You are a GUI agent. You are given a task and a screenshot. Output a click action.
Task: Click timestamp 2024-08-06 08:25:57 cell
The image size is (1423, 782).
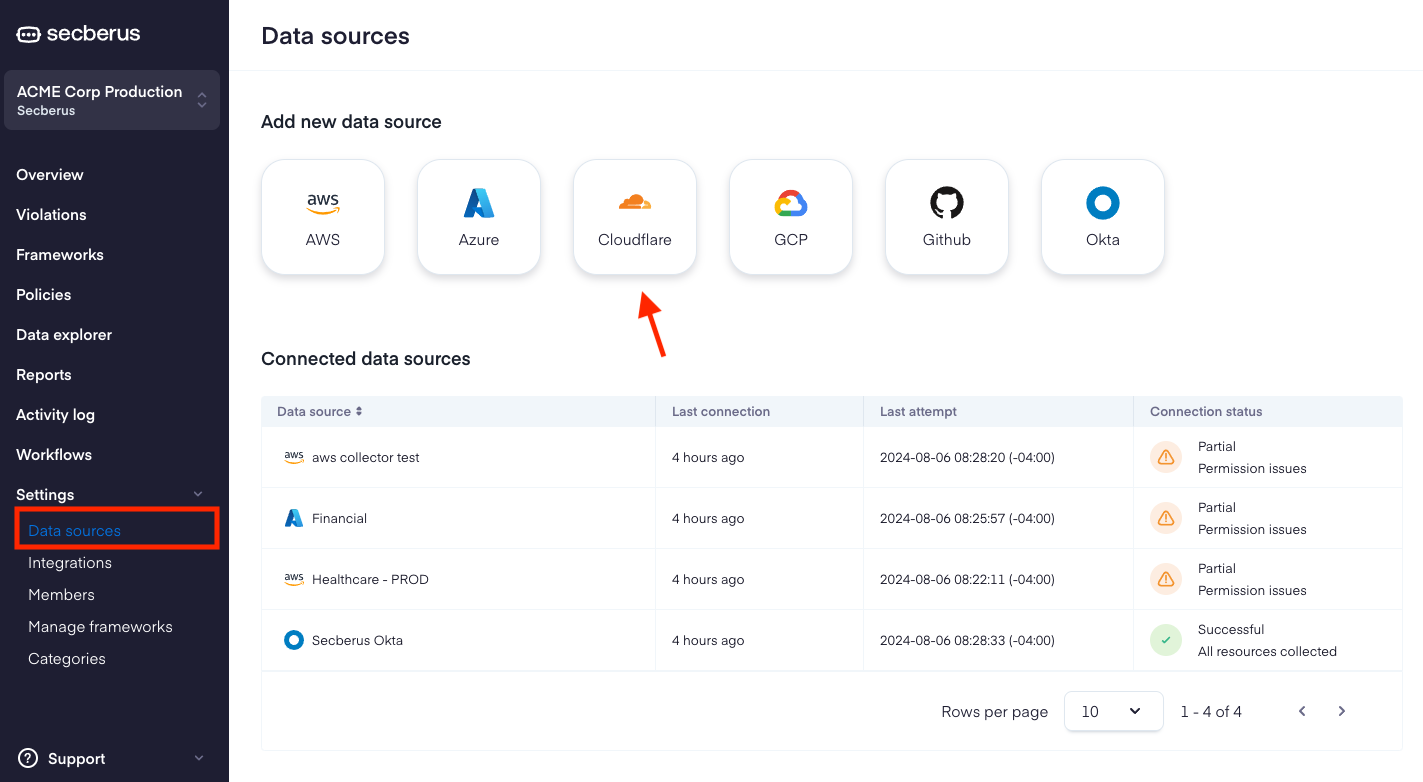967,518
